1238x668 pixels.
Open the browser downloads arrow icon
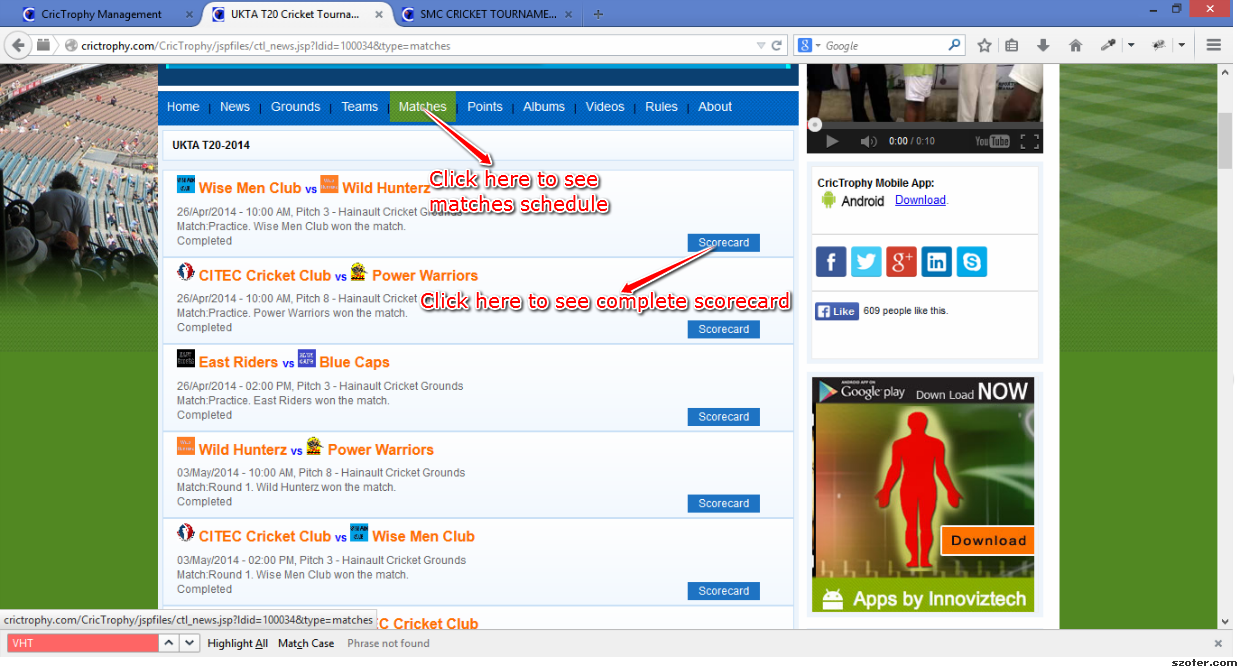click(1043, 45)
